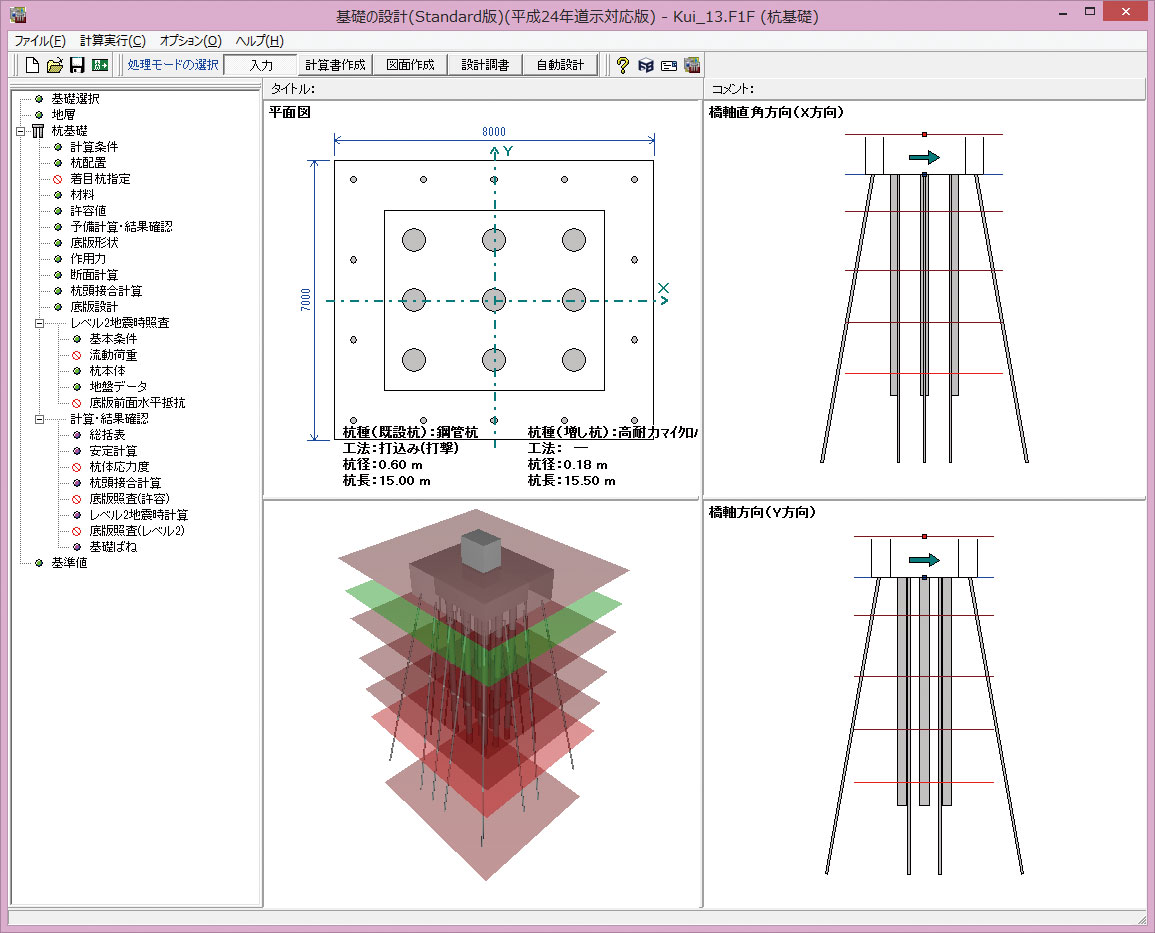This screenshot has width=1155, height=933.
Task: Open the オプション(O) menu
Action: 191,41
